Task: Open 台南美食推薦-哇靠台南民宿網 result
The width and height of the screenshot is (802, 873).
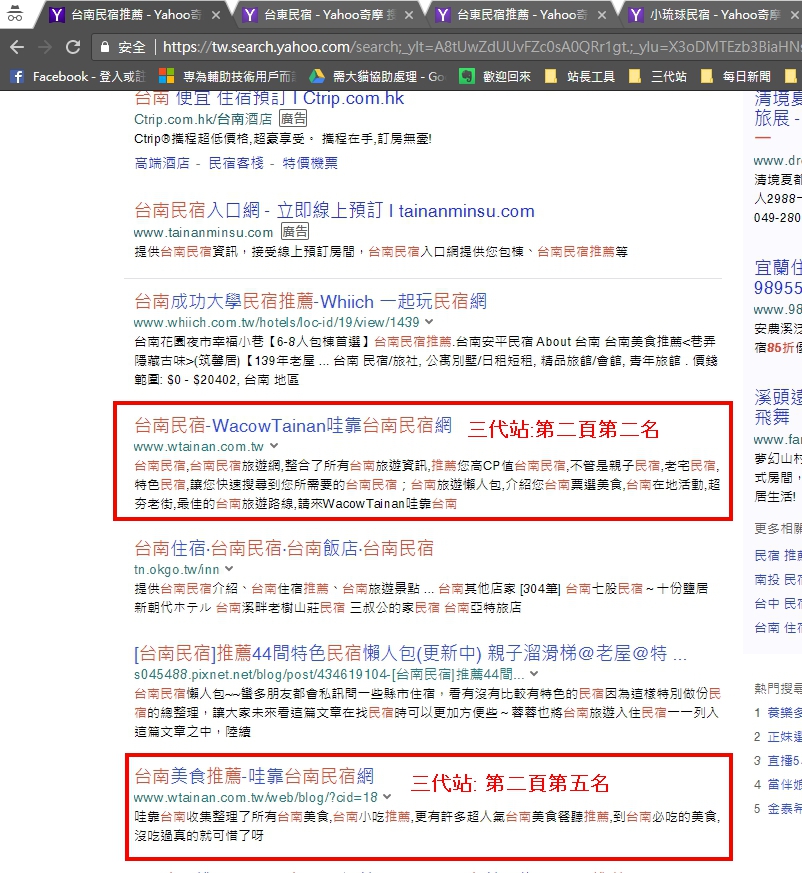Action: [254, 777]
